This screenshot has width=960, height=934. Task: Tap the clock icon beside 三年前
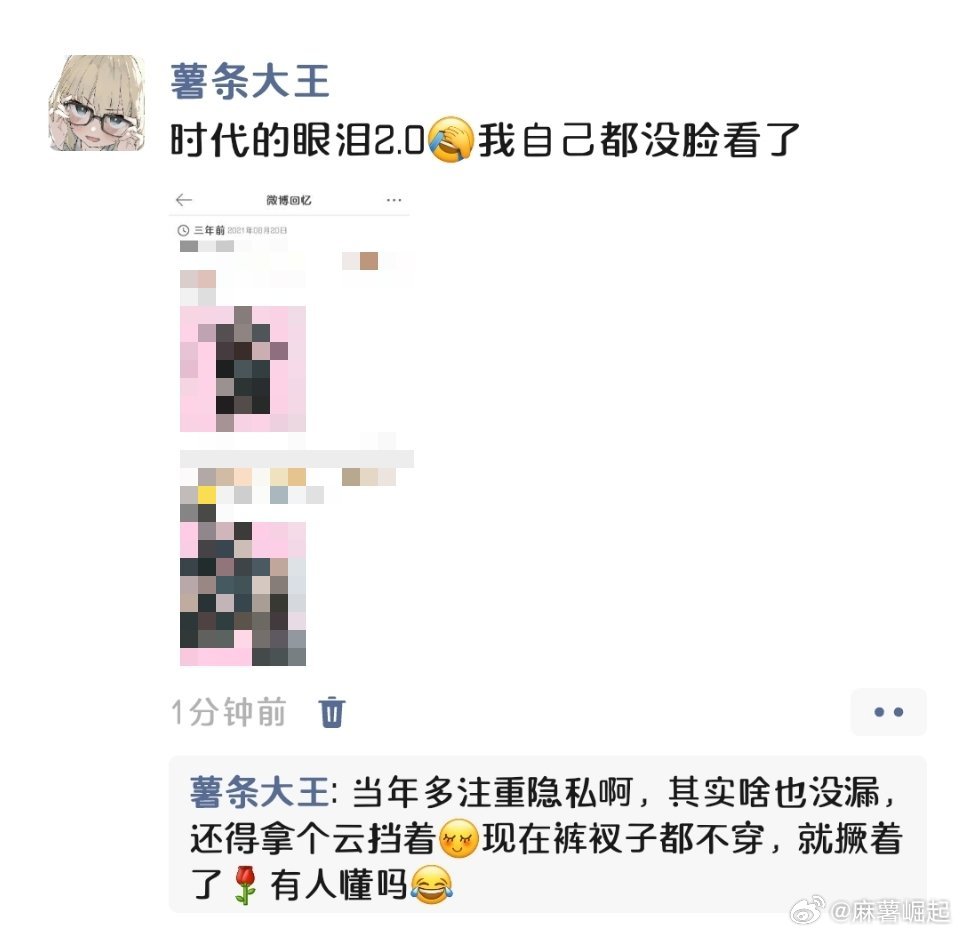coord(182,230)
